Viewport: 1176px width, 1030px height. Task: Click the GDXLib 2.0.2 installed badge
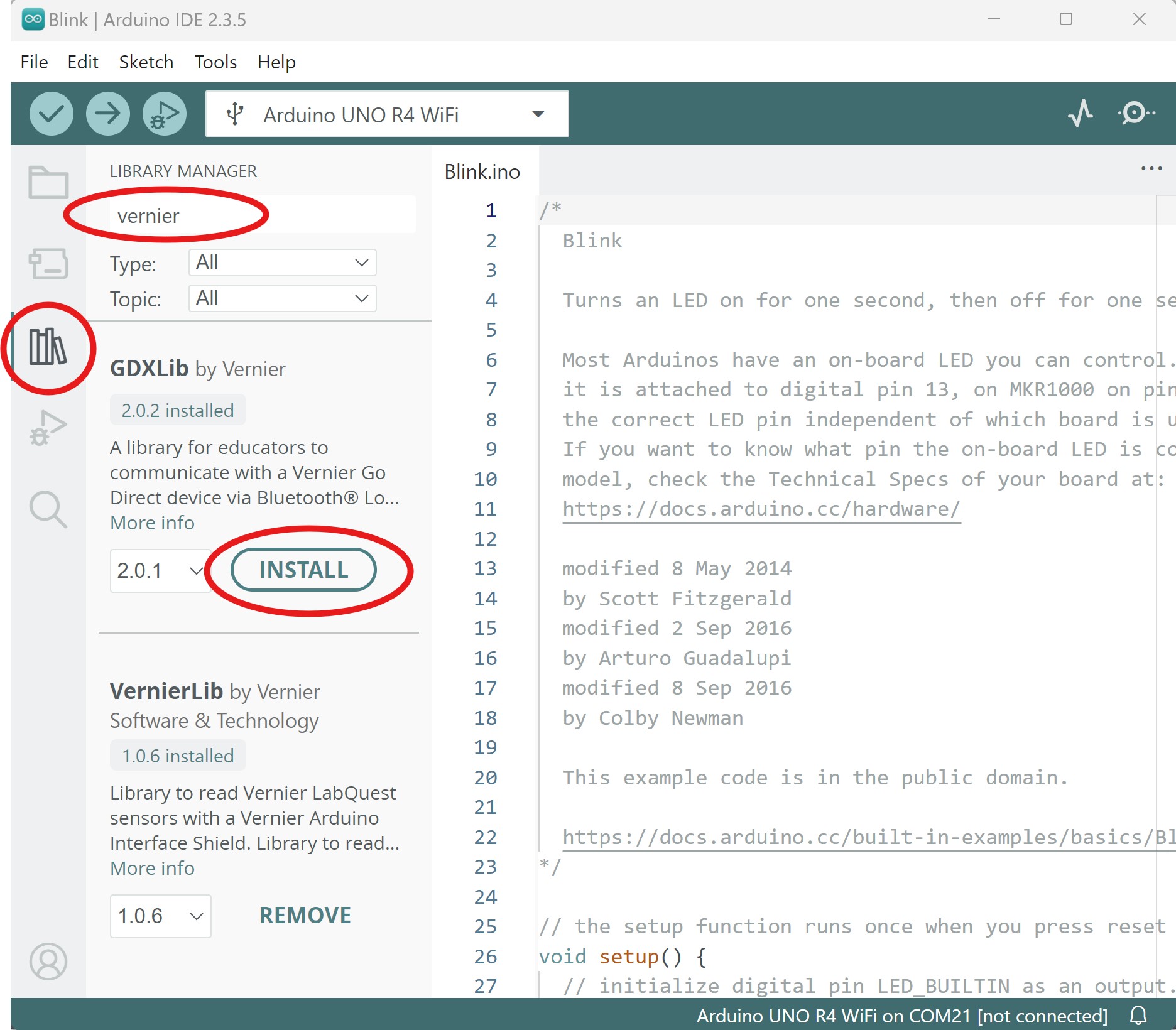coord(178,410)
